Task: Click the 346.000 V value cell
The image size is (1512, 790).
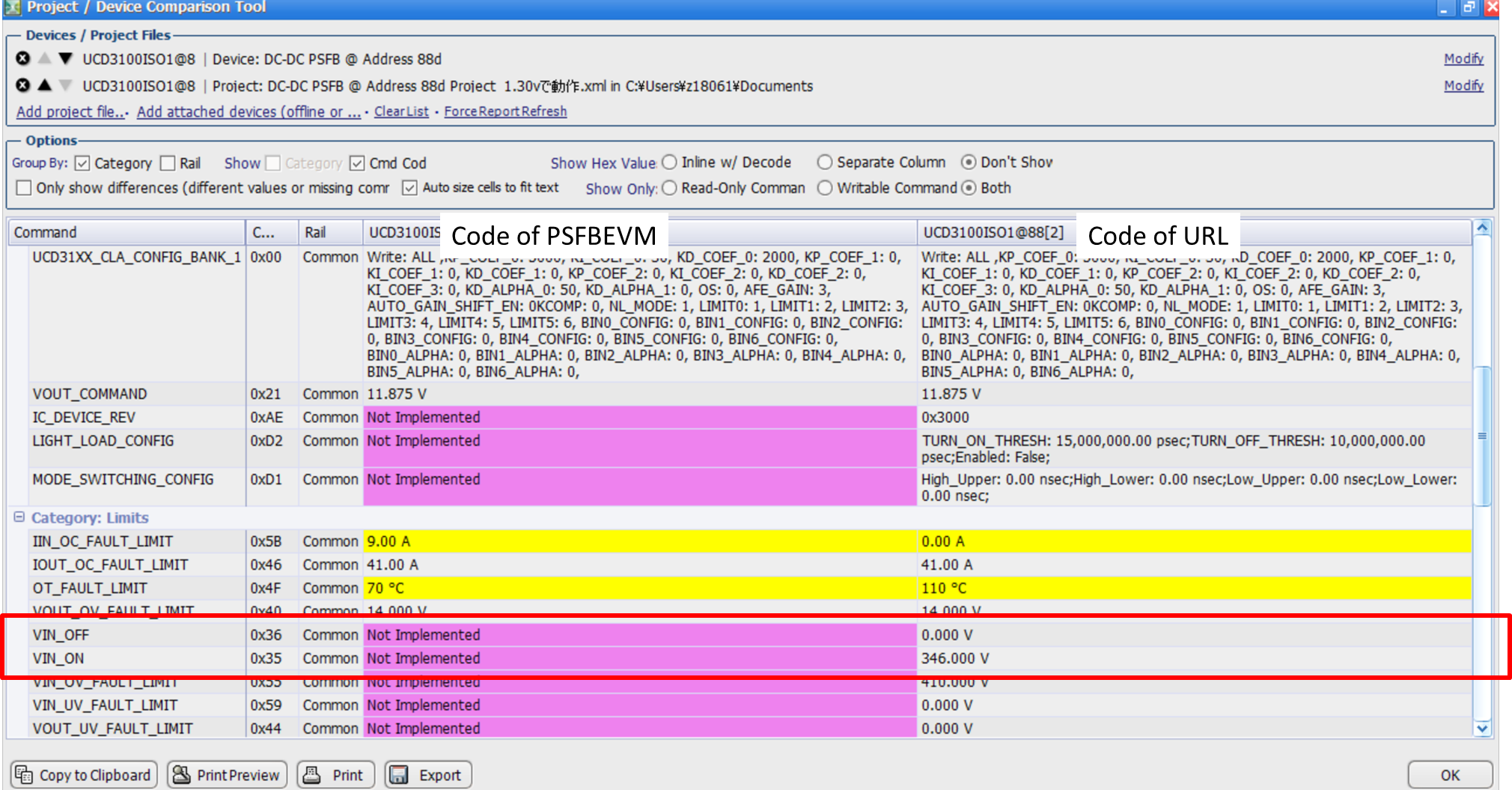Action: click(x=1195, y=658)
